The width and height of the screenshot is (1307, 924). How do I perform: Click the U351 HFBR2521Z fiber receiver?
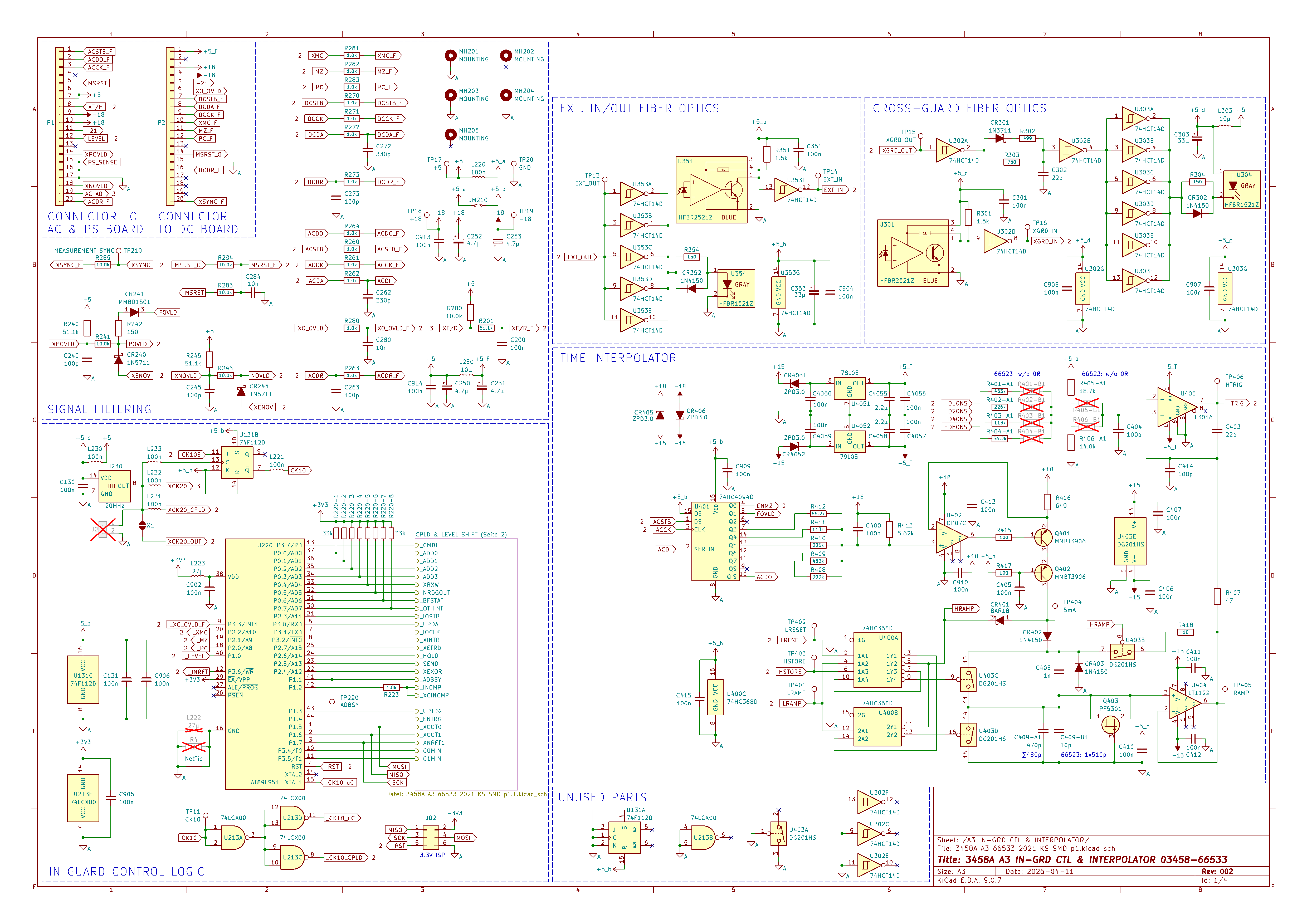711,190
